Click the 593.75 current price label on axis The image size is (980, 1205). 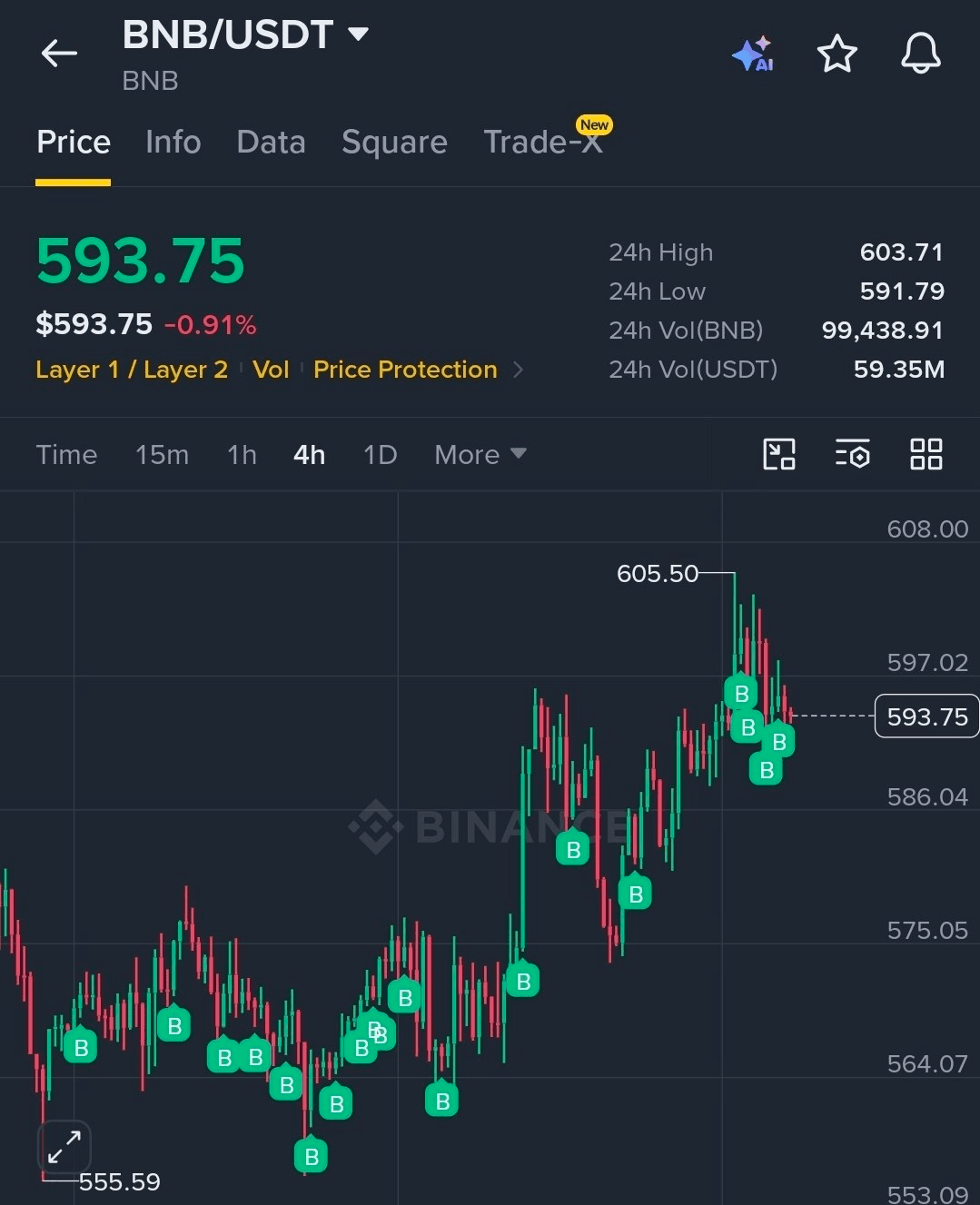(x=926, y=716)
